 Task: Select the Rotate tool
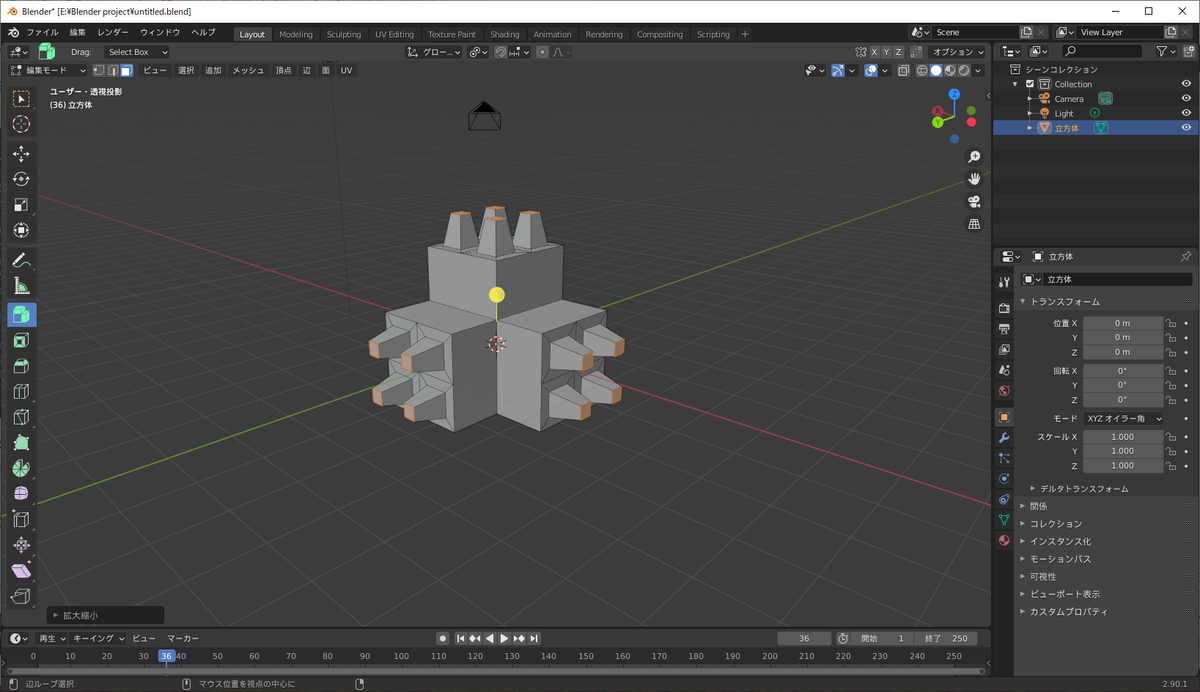pyautogui.click(x=21, y=179)
